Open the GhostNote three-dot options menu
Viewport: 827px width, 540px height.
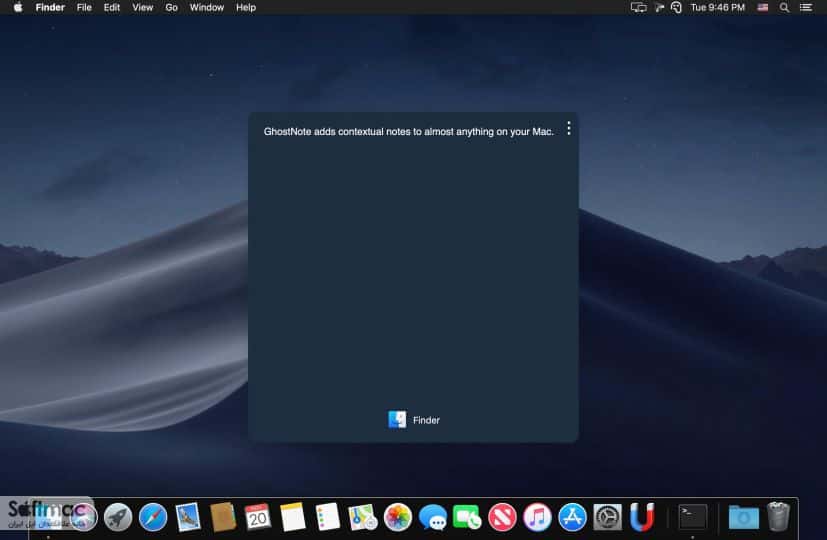pos(569,128)
